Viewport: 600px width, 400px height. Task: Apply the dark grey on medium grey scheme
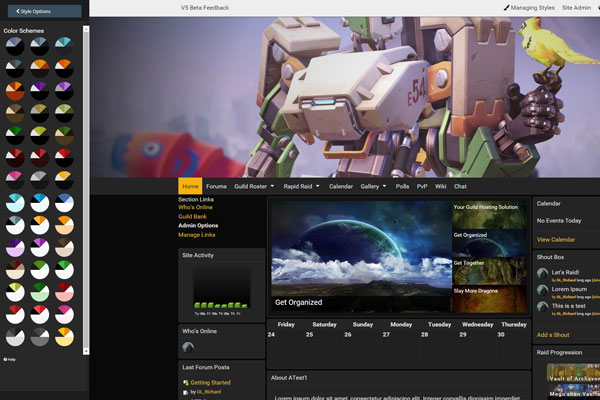[39, 337]
